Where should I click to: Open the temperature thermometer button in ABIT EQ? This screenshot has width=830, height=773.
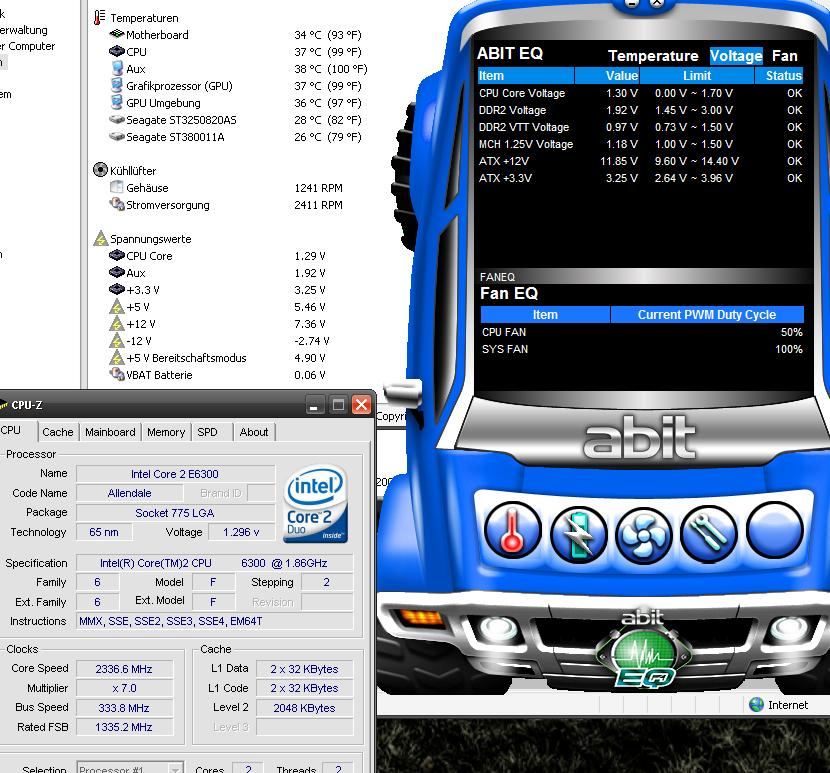512,530
